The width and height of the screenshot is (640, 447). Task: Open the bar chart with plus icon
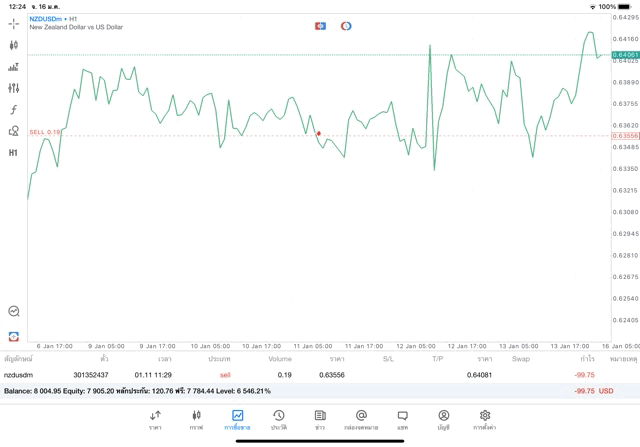point(13,67)
